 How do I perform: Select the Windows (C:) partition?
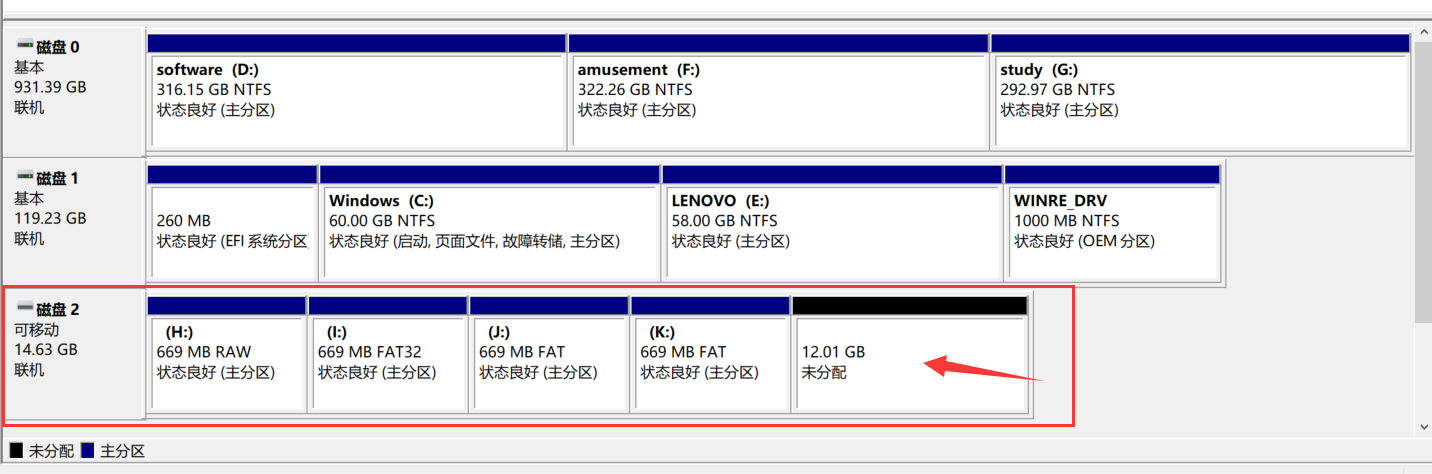coord(490,223)
